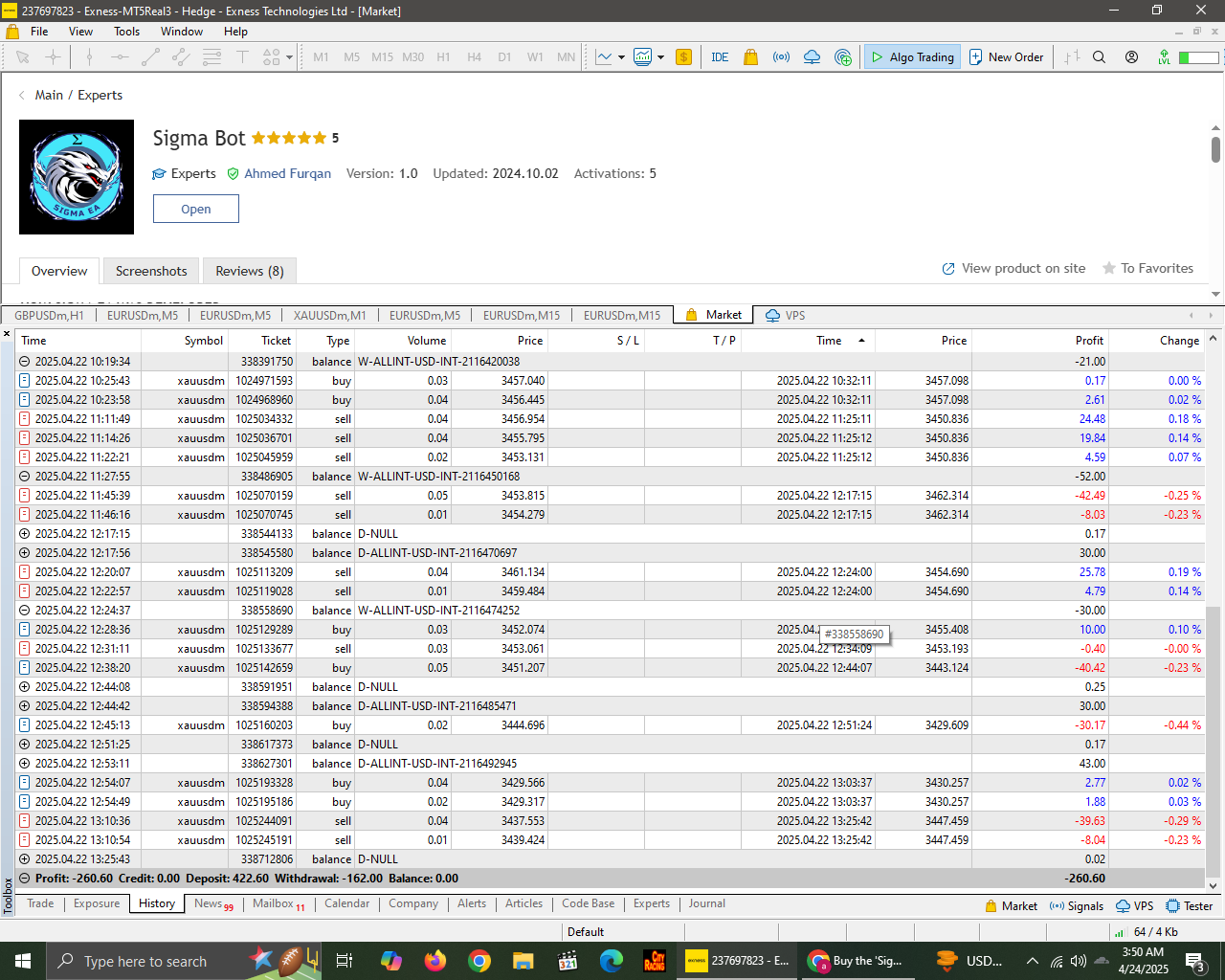This screenshot has width=1225, height=980.
Task: Pick the trendline drawing tool
Action: 150,57
